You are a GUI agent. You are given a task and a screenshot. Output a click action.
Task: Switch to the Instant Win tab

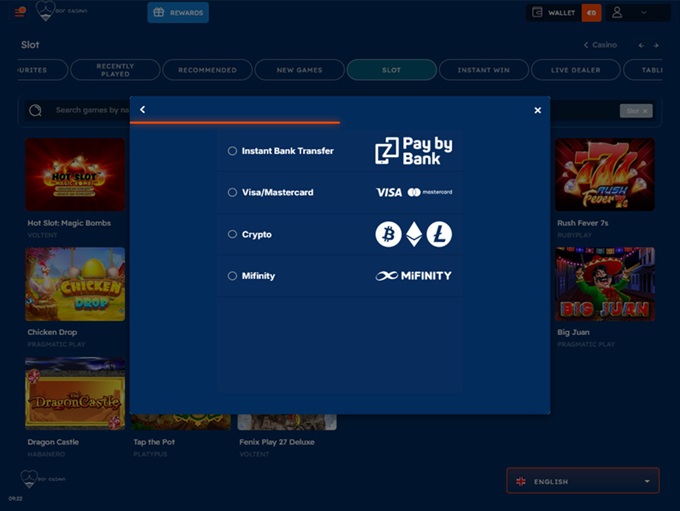484,70
